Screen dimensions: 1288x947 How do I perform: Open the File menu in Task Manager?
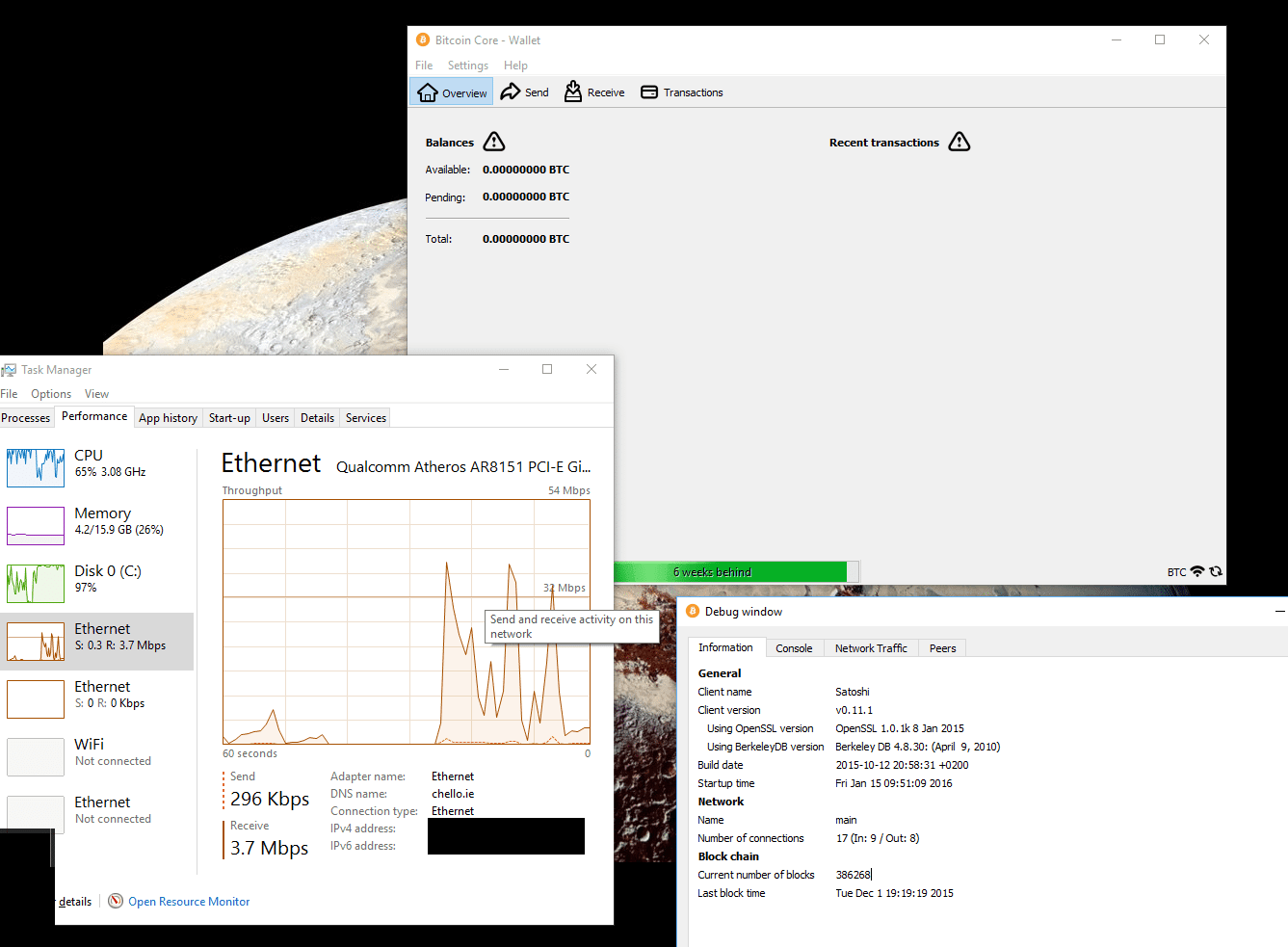[x=9, y=394]
